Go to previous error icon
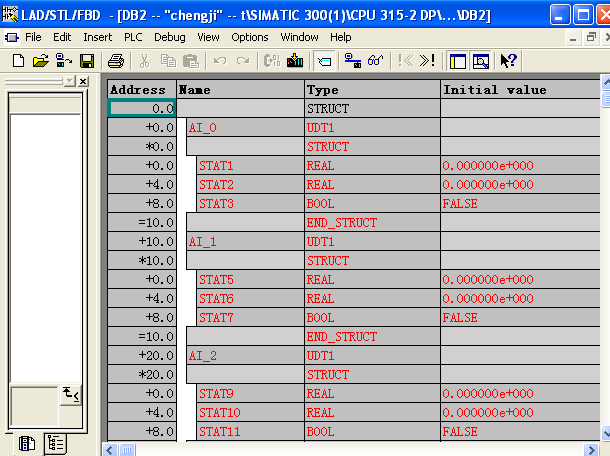The width and height of the screenshot is (610, 456). tap(405, 61)
